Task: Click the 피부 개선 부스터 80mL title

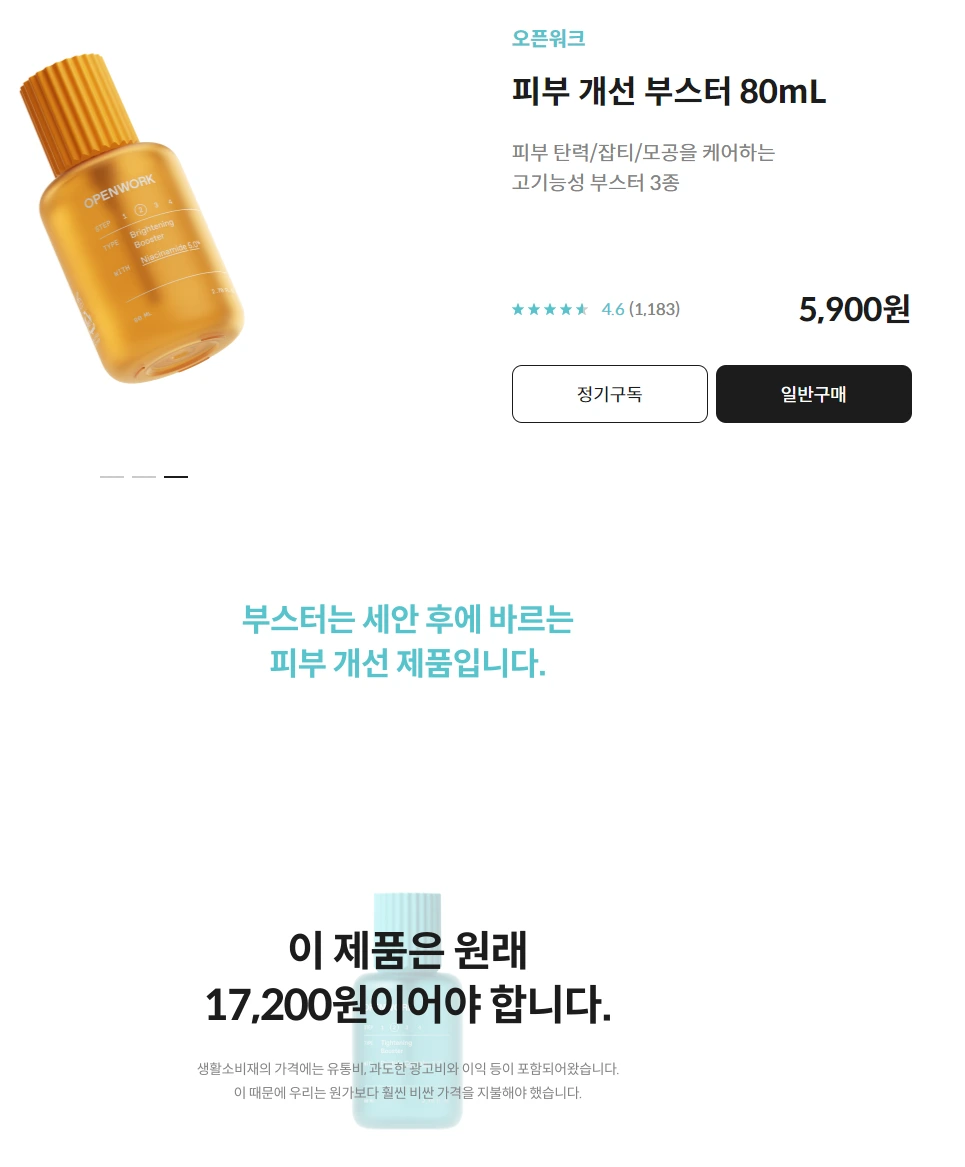Action: pos(669,92)
